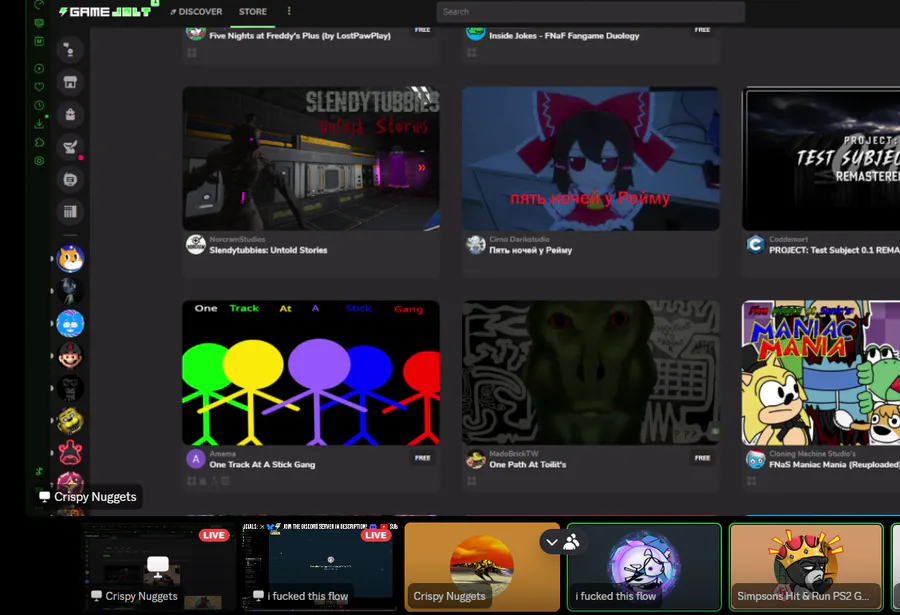Click FREE tag on One Track At A Stick Gang
This screenshot has width=900, height=615.
(x=422, y=458)
